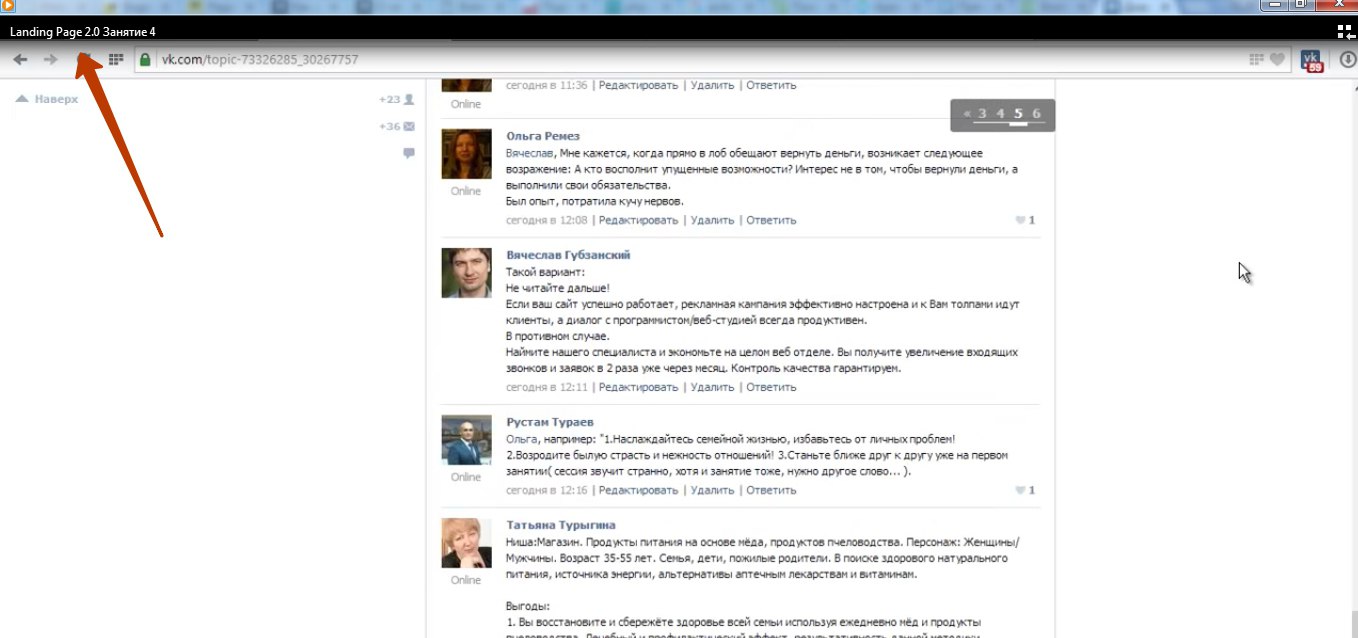Open the VK extension icon with 59 badge
The height and width of the screenshot is (638, 1358).
1312,61
